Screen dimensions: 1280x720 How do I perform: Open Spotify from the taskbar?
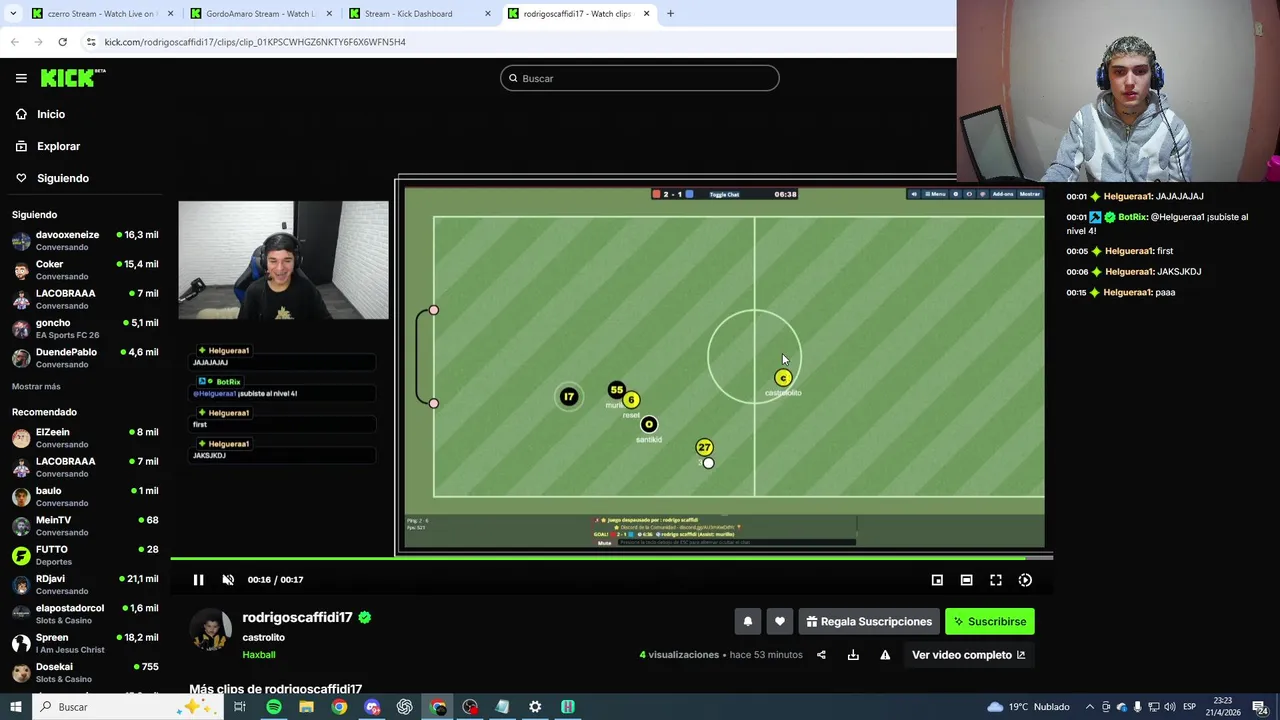pos(274,707)
